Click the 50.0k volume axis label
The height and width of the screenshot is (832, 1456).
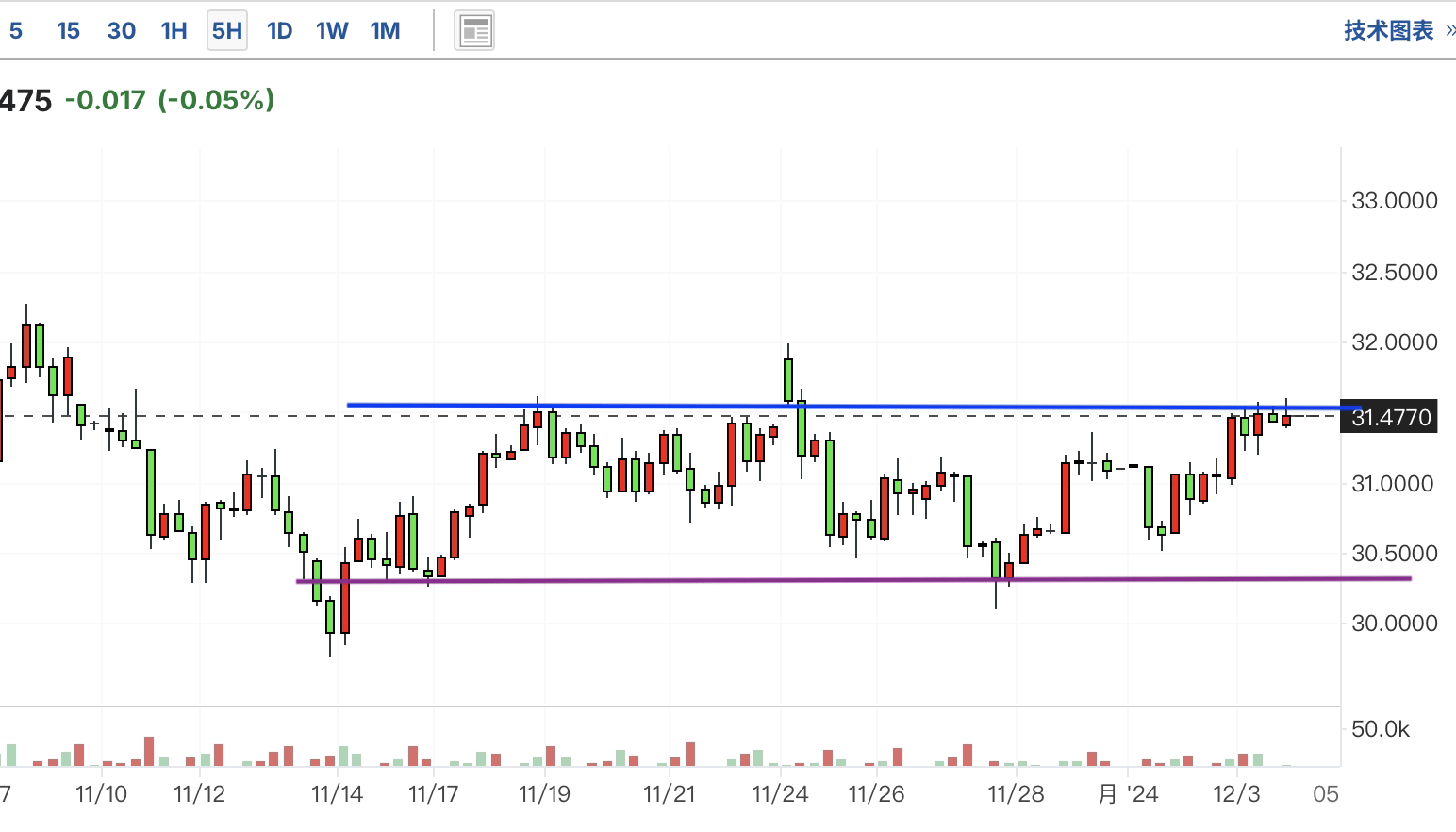pos(1381,729)
